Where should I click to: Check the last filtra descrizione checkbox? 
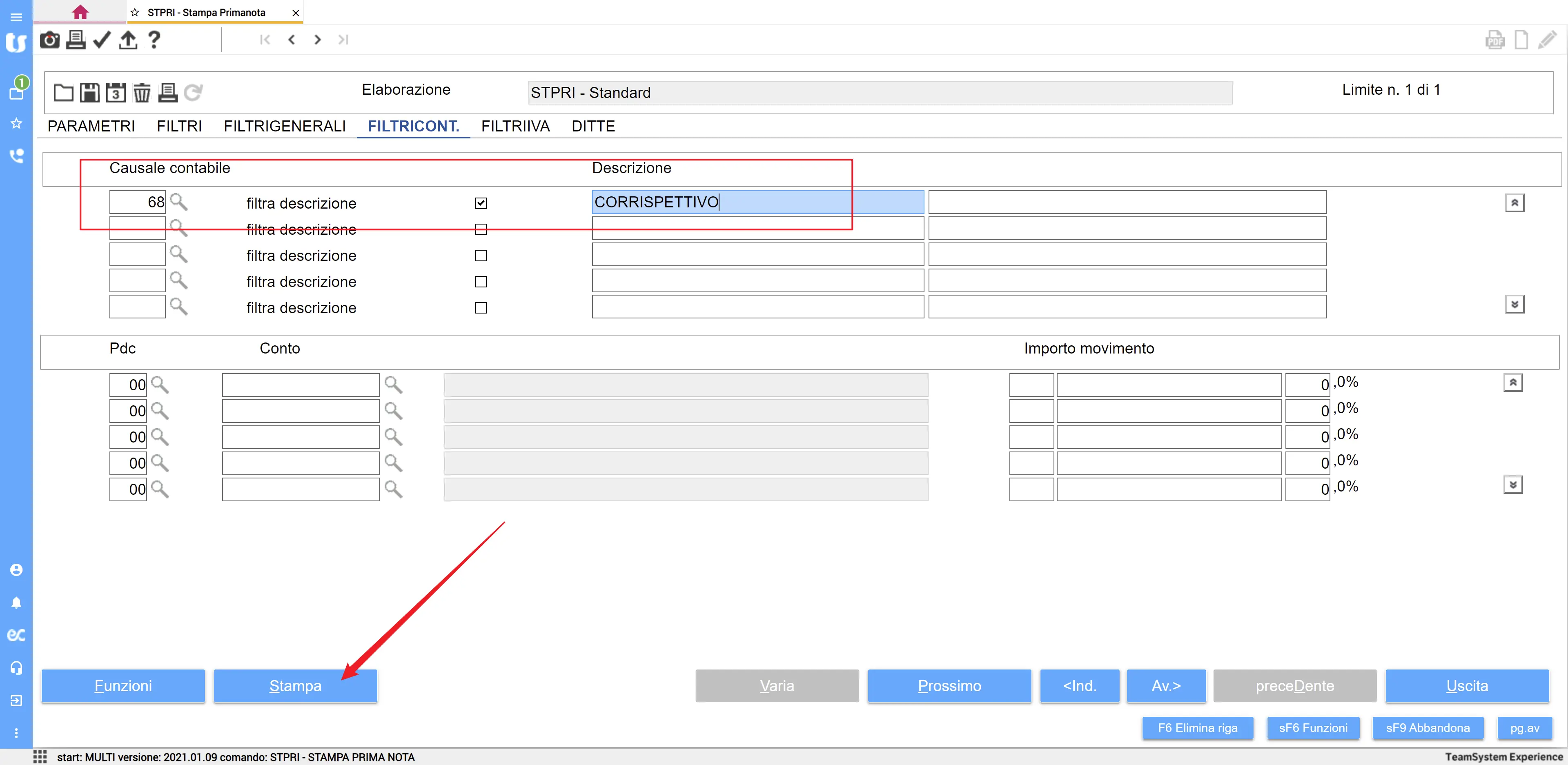[x=481, y=308]
